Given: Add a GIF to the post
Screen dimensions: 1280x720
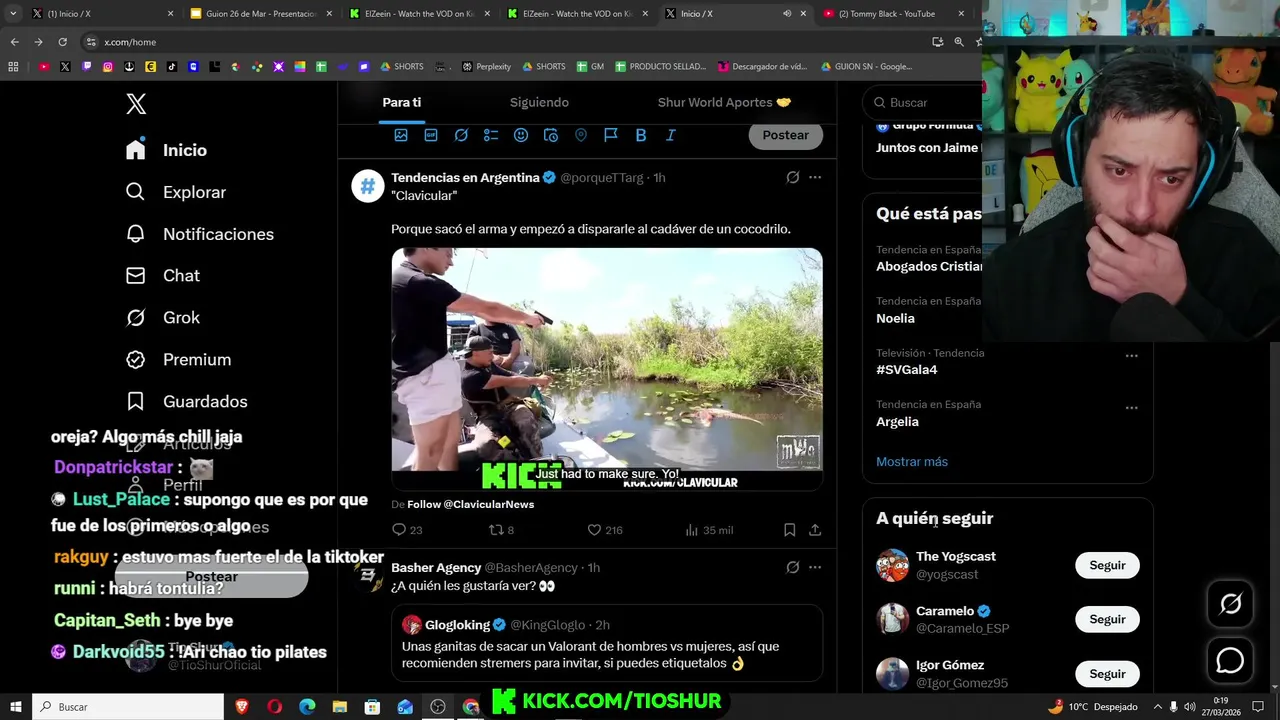Looking at the screenshot, I should click(x=431, y=135).
